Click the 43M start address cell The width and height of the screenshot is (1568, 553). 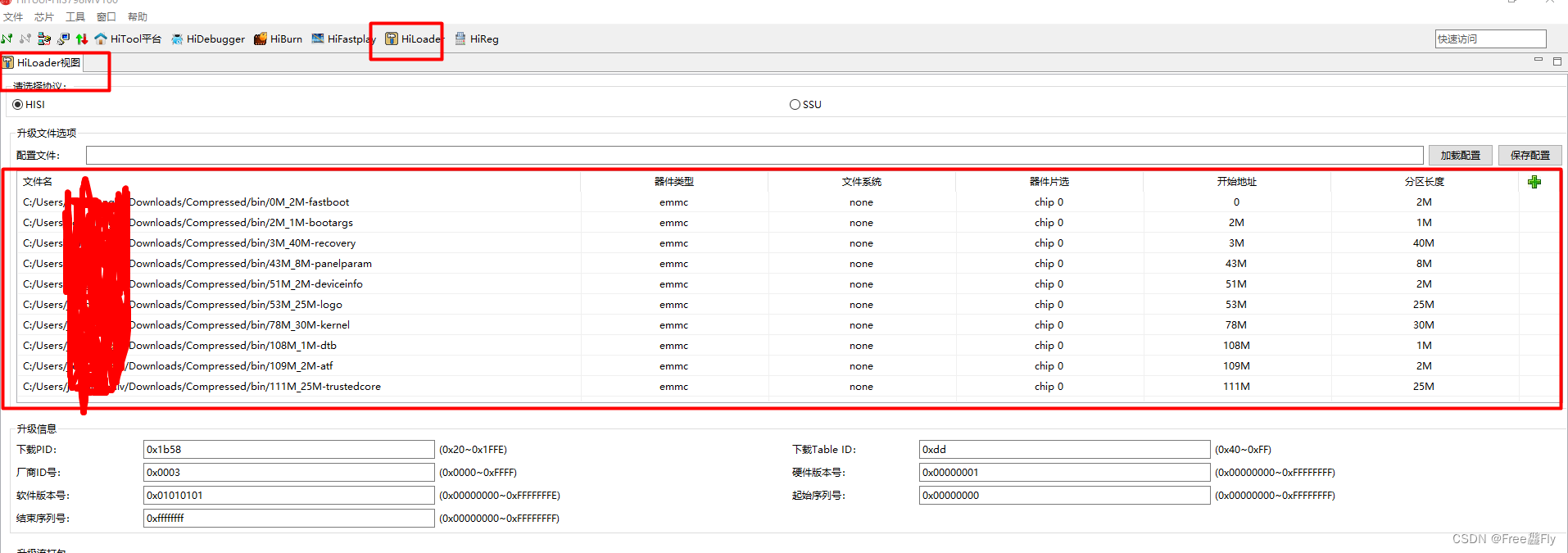click(x=1236, y=264)
